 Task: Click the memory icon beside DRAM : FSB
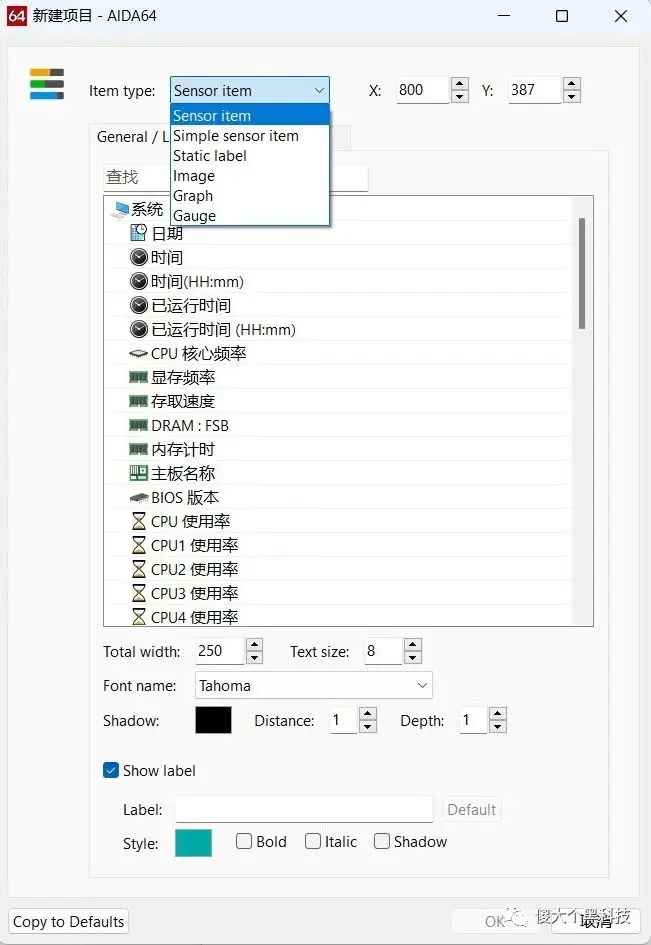pos(139,425)
